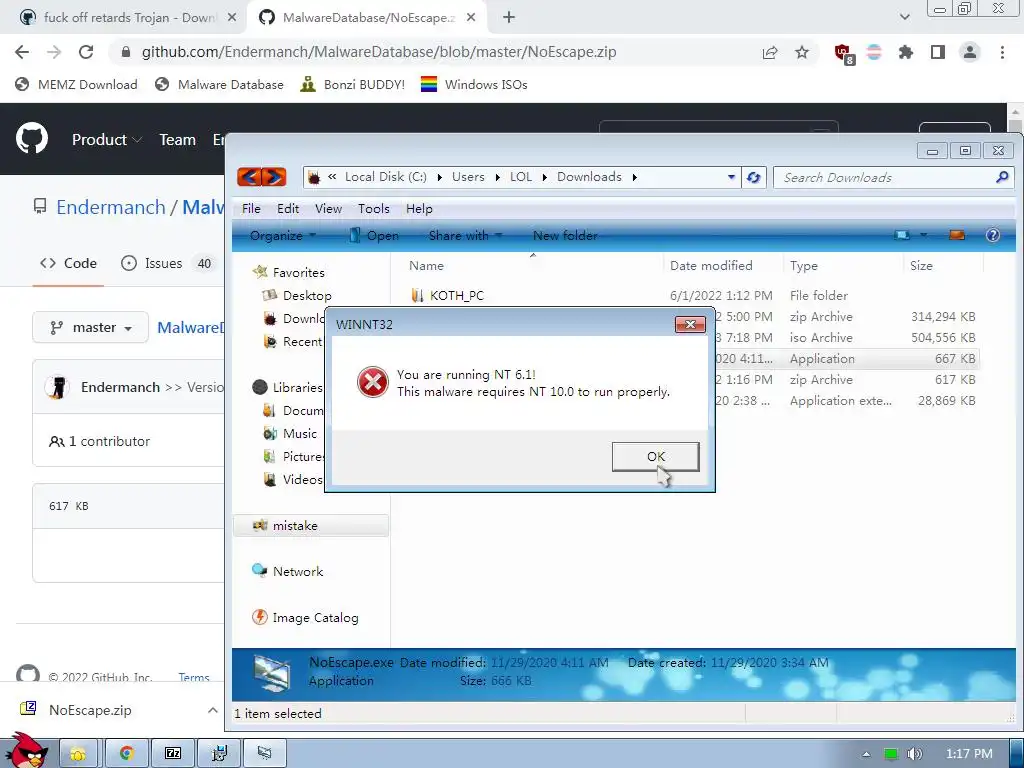
Task: Select Image Catalog in the sidebar
Action: pyautogui.click(x=315, y=618)
